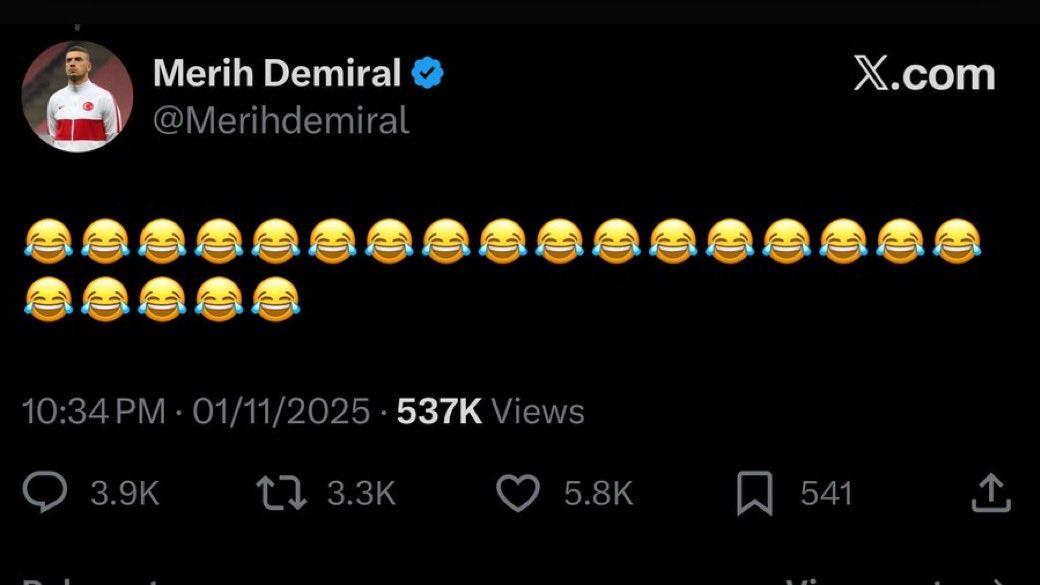
Task: Click the 3.9K replies count
Action: [x=124, y=493]
